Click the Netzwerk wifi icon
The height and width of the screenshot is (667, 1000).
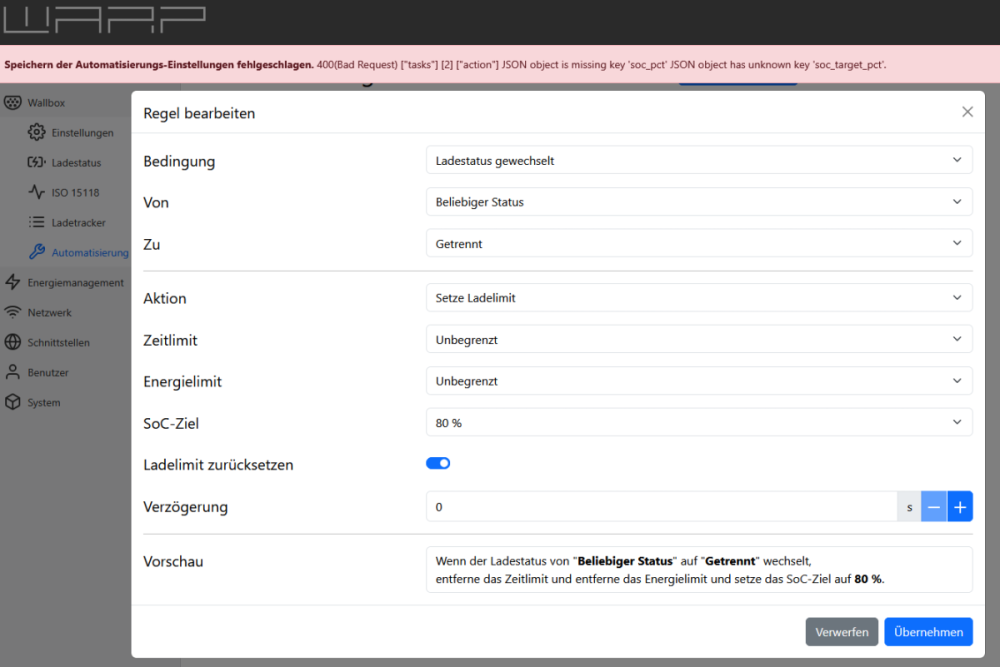13,312
